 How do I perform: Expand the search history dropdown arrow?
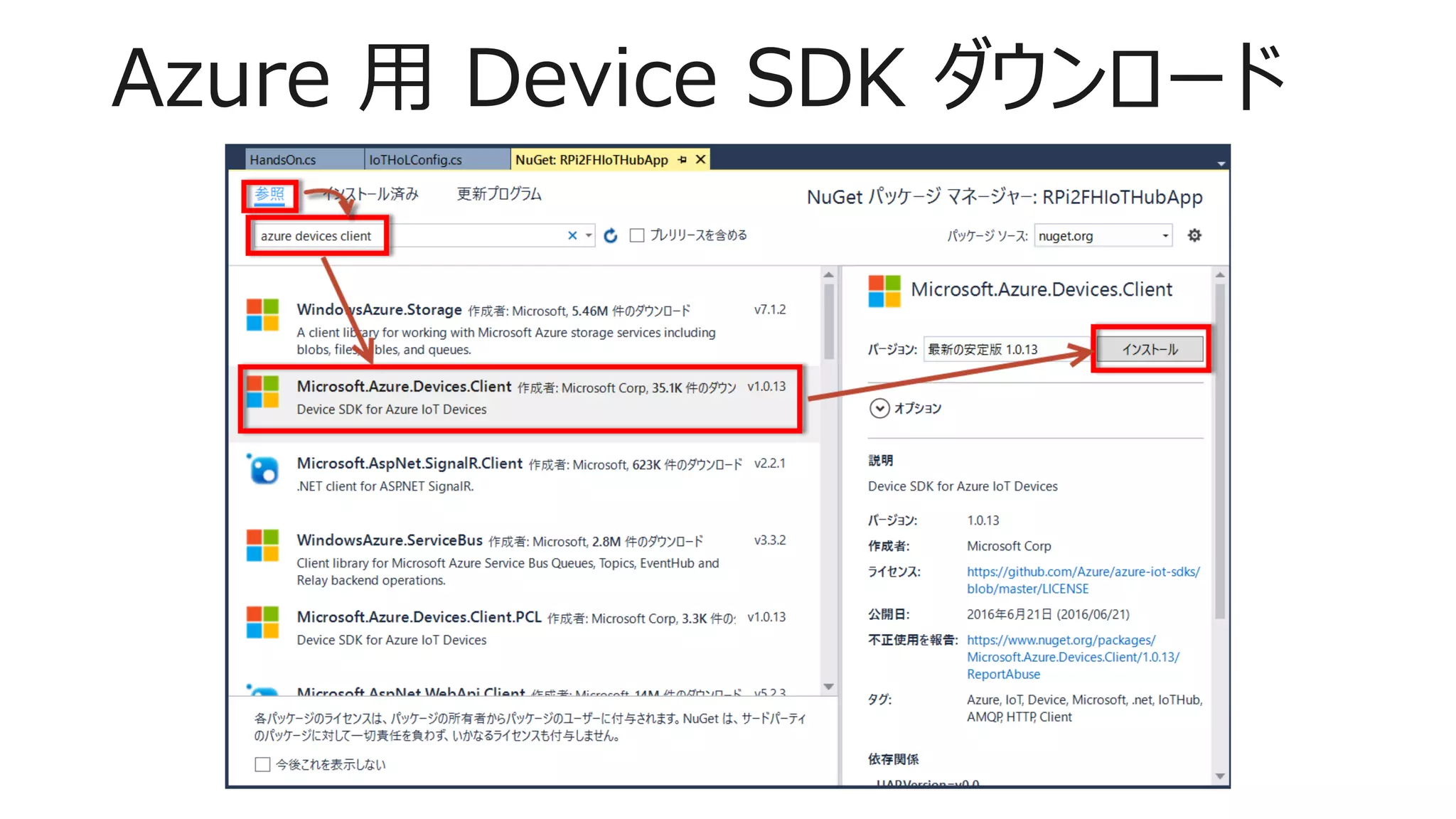[589, 235]
